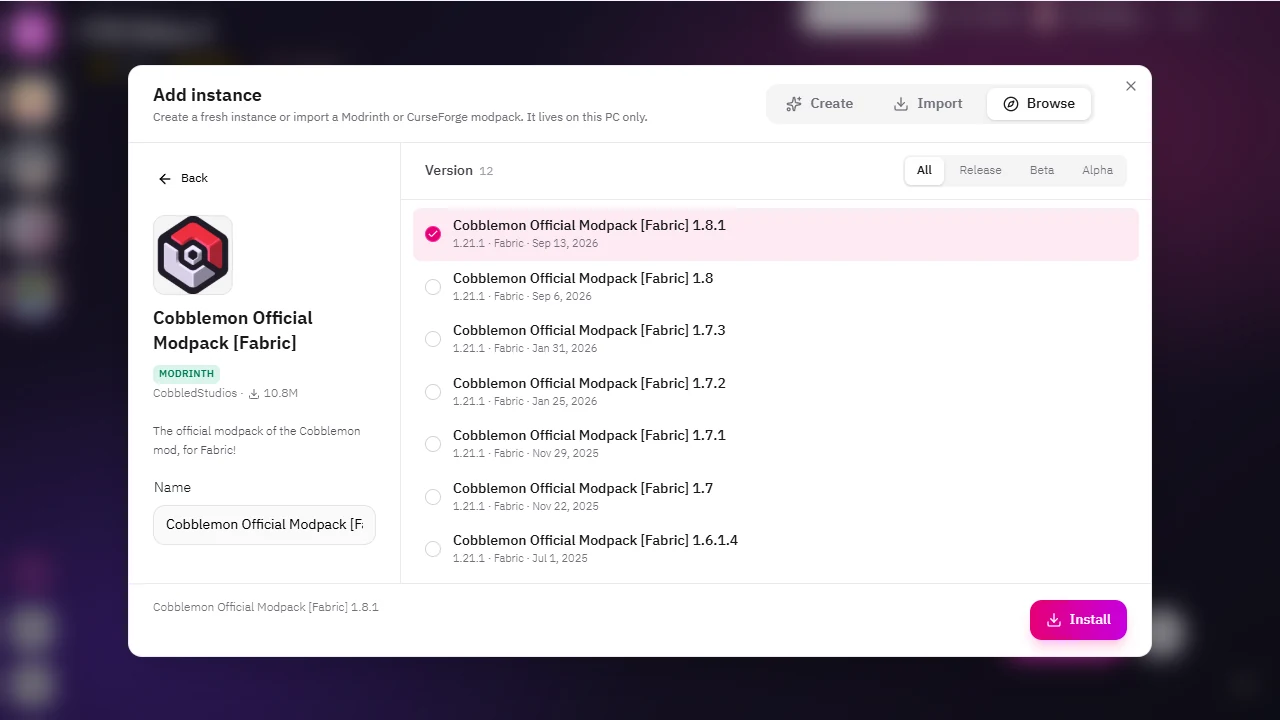Select Cobblemon Fabric 1.7.3 radio button
Viewport: 1280px width, 720px height.
[x=433, y=339]
